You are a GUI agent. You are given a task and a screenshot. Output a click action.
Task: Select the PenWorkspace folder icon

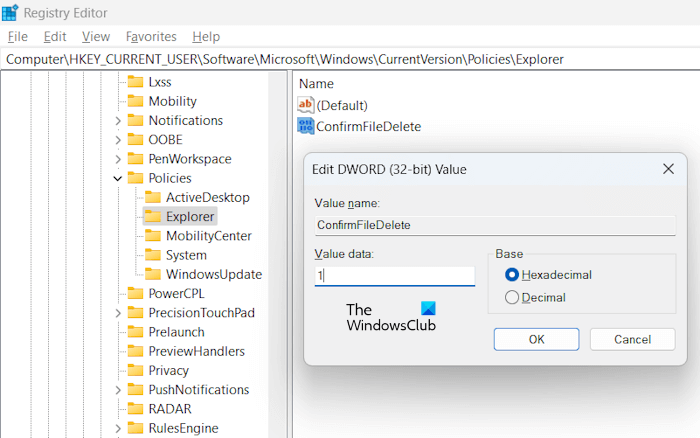[136, 159]
